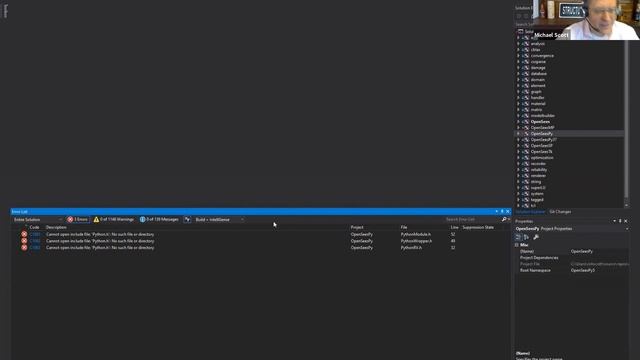Screen dimensions: 640x360
Task: Select the system project
Action: click(537, 193)
